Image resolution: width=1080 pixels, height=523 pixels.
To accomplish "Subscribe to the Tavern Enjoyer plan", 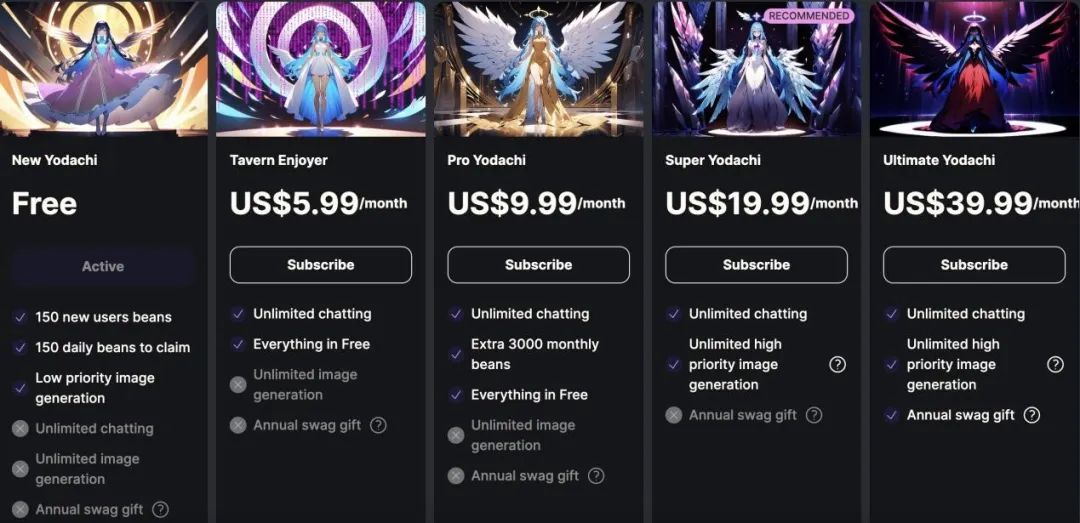I will coord(321,265).
